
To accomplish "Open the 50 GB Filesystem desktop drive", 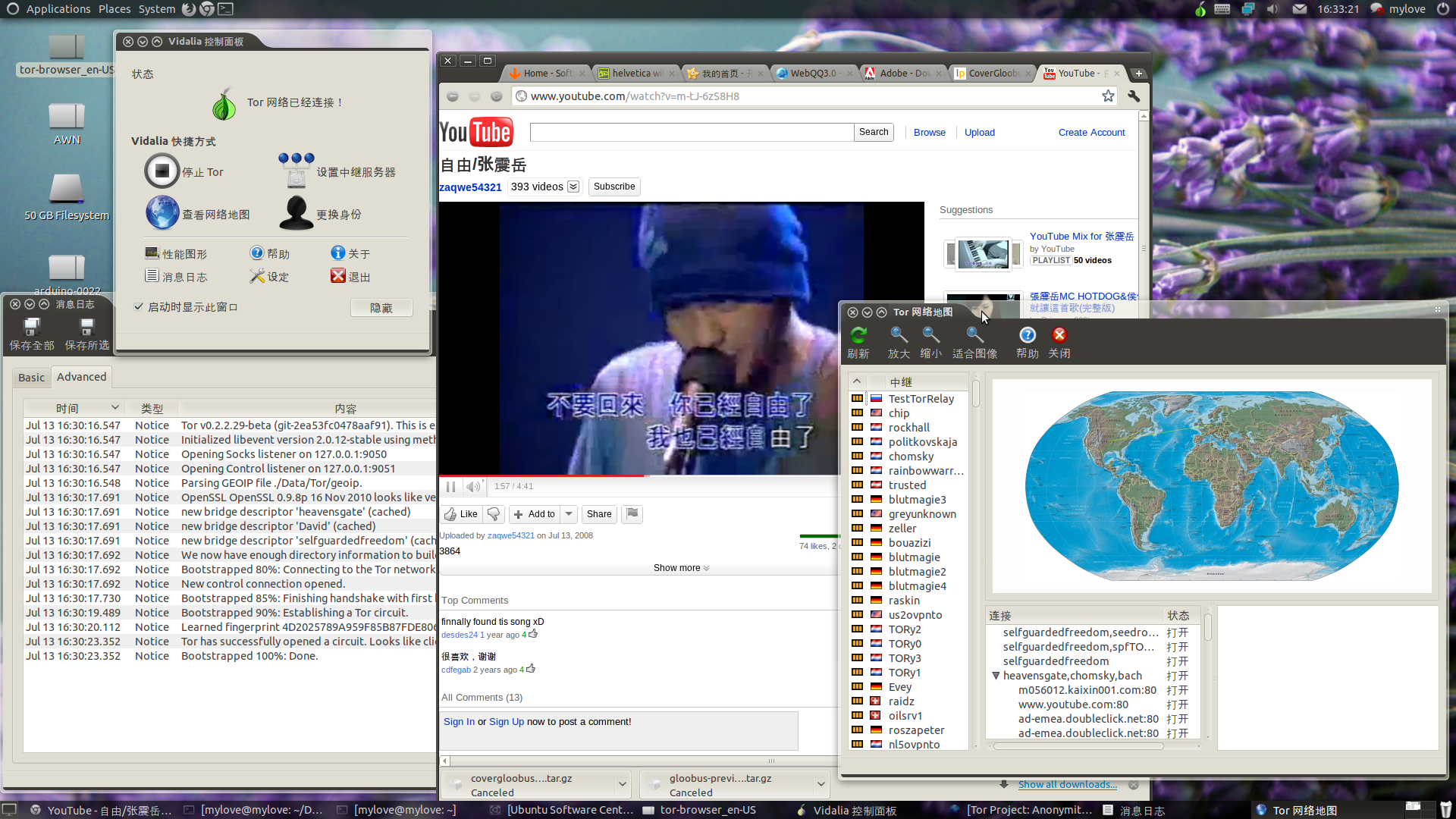I will [67, 197].
